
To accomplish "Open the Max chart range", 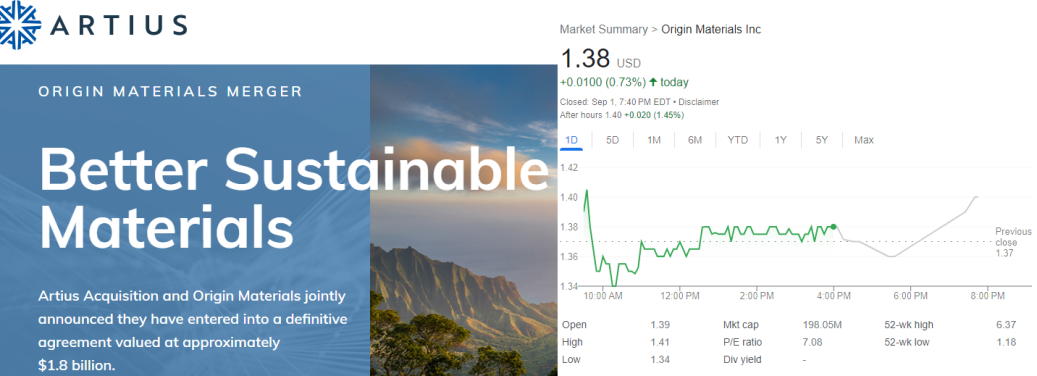I will pos(864,140).
